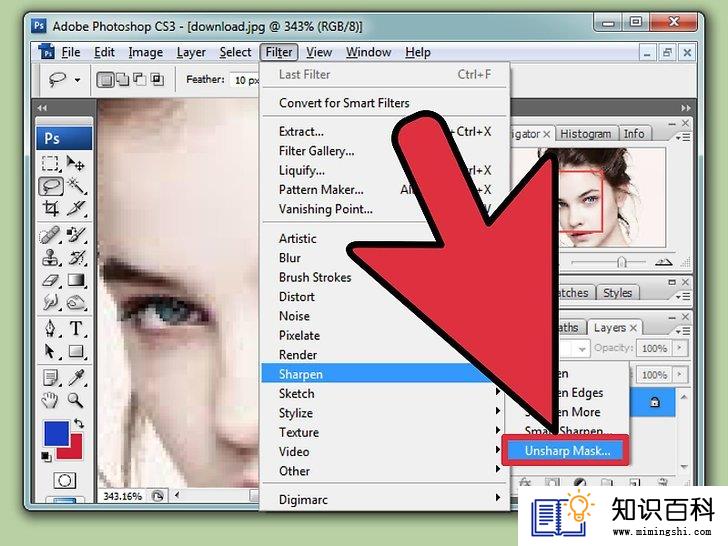Image resolution: width=728 pixels, height=546 pixels.
Task: Select the Crop tool
Action: coord(50,208)
